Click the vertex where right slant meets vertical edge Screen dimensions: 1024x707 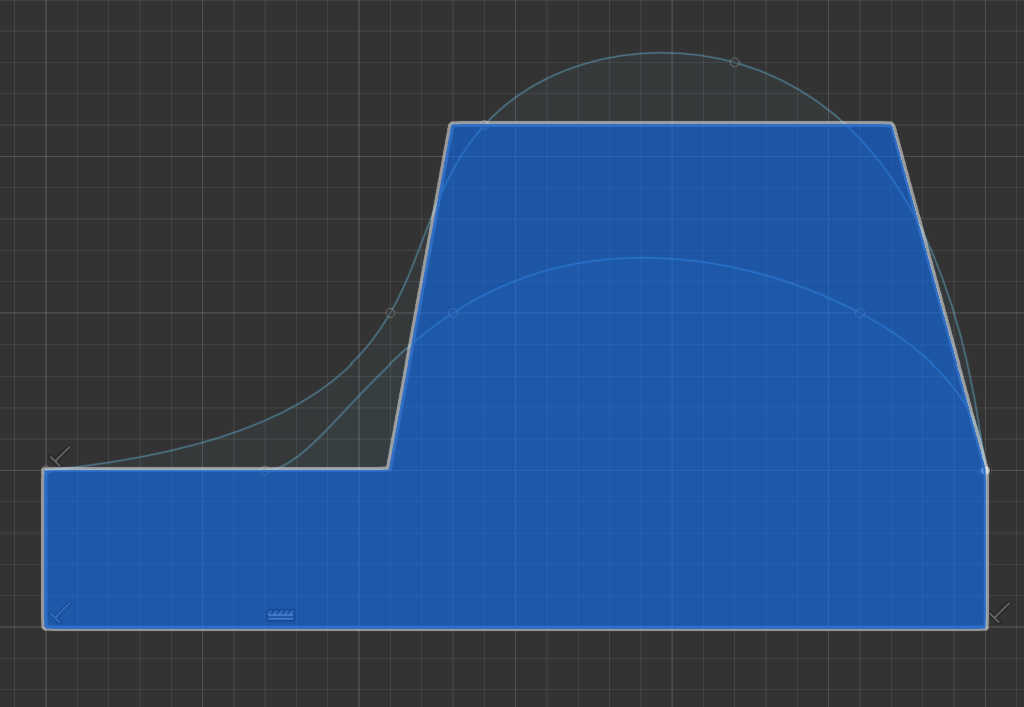pyautogui.click(x=986, y=469)
